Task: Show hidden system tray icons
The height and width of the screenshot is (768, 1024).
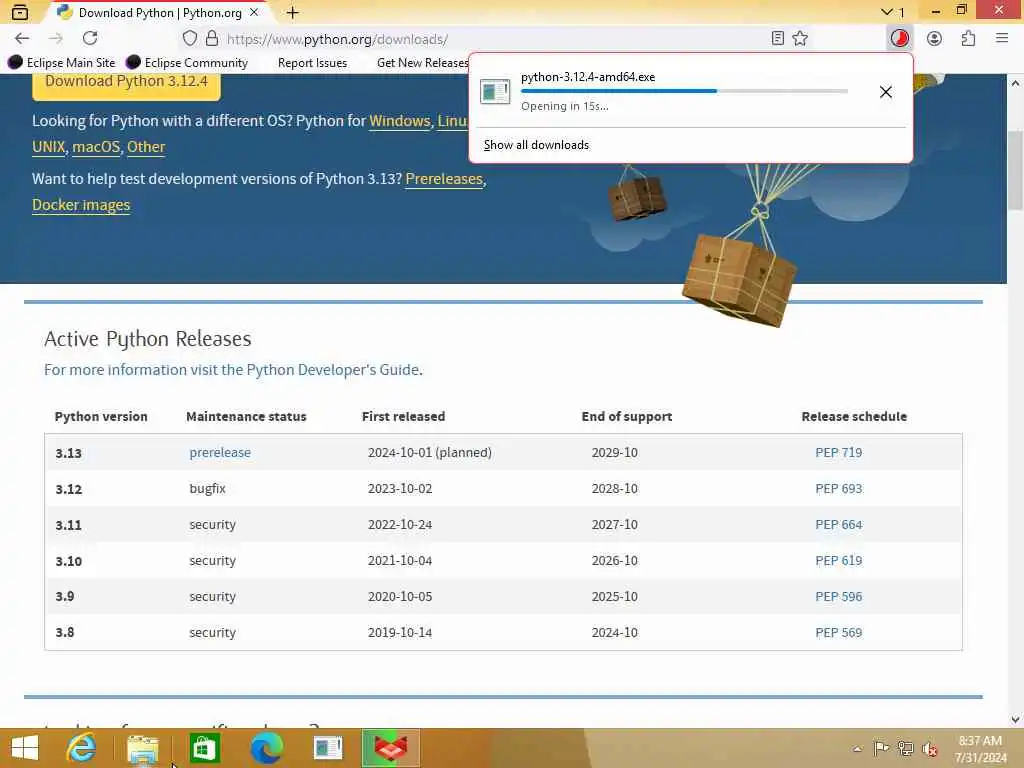Action: click(x=857, y=749)
